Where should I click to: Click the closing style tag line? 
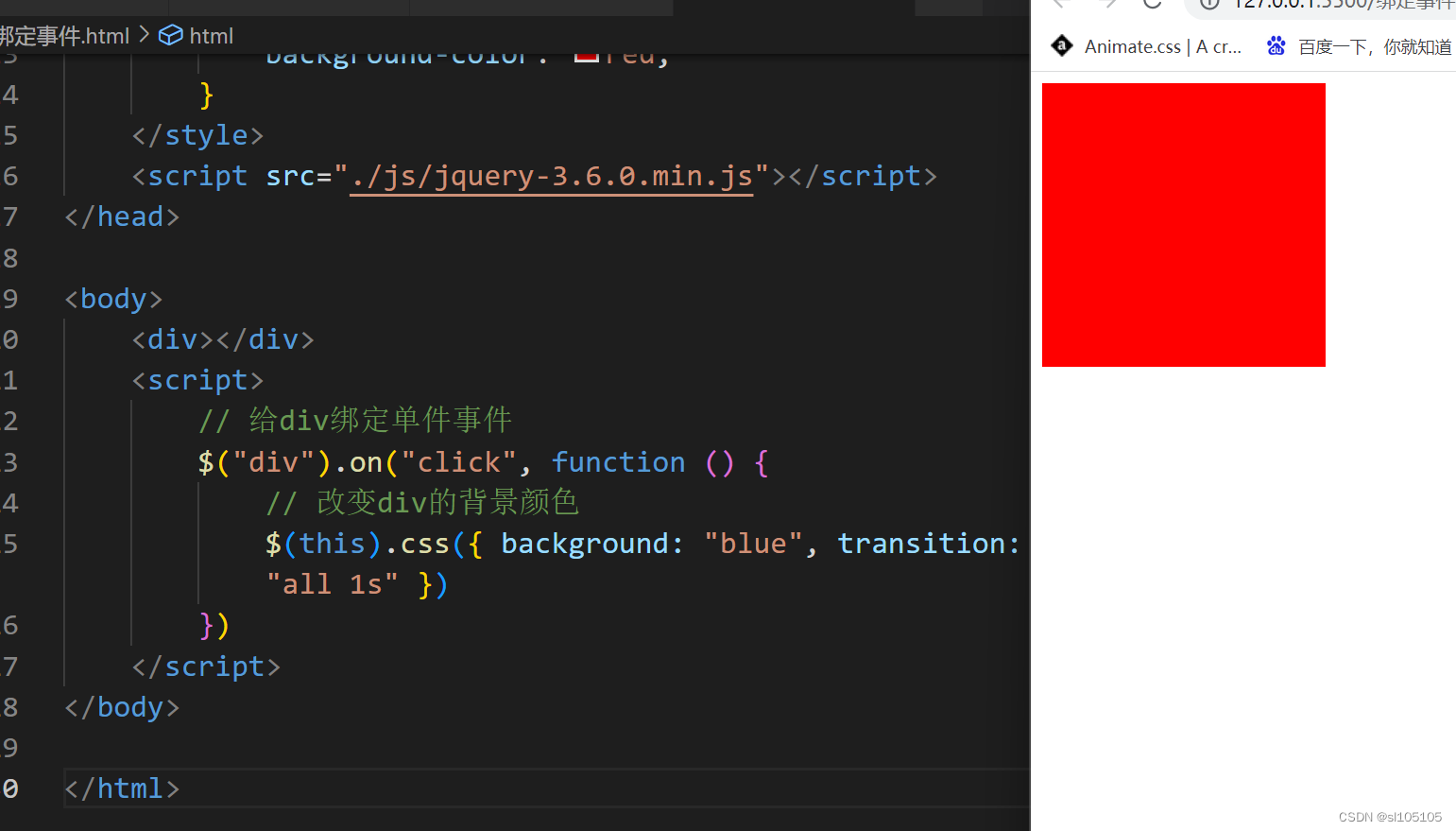click(197, 135)
